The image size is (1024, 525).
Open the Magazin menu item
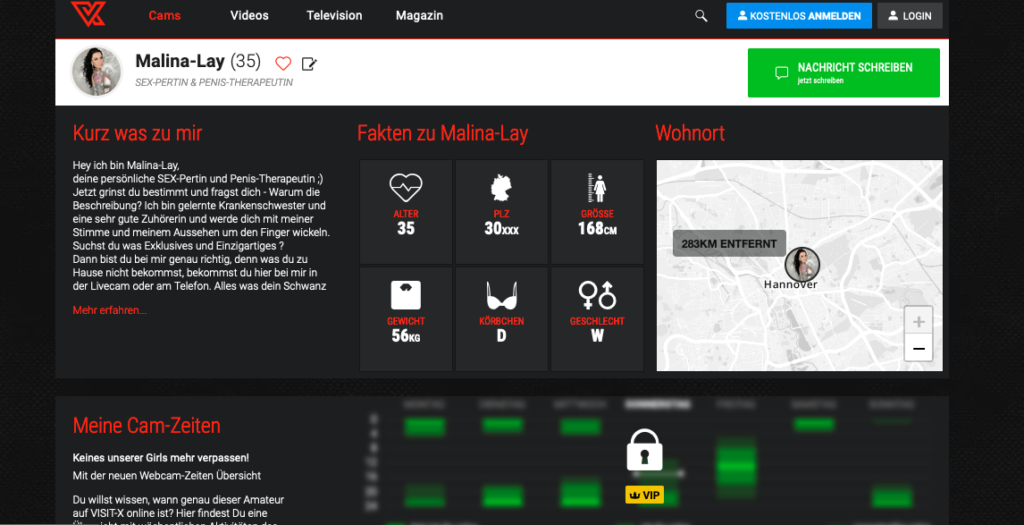click(x=419, y=16)
